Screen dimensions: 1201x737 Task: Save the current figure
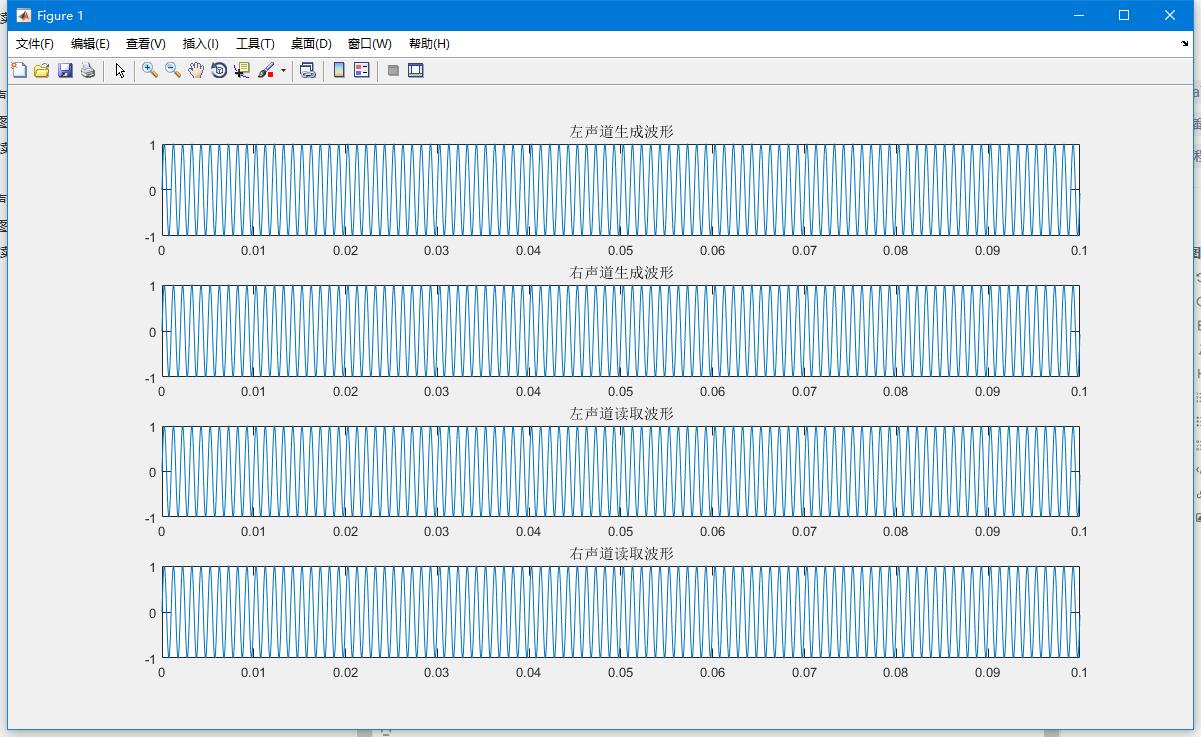(66, 70)
